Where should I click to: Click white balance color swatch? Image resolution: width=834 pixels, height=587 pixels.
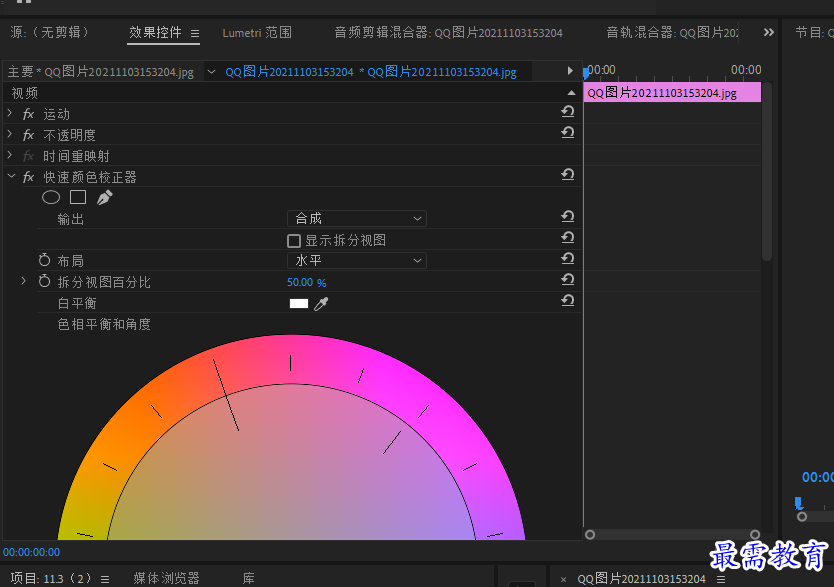coord(299,304)
